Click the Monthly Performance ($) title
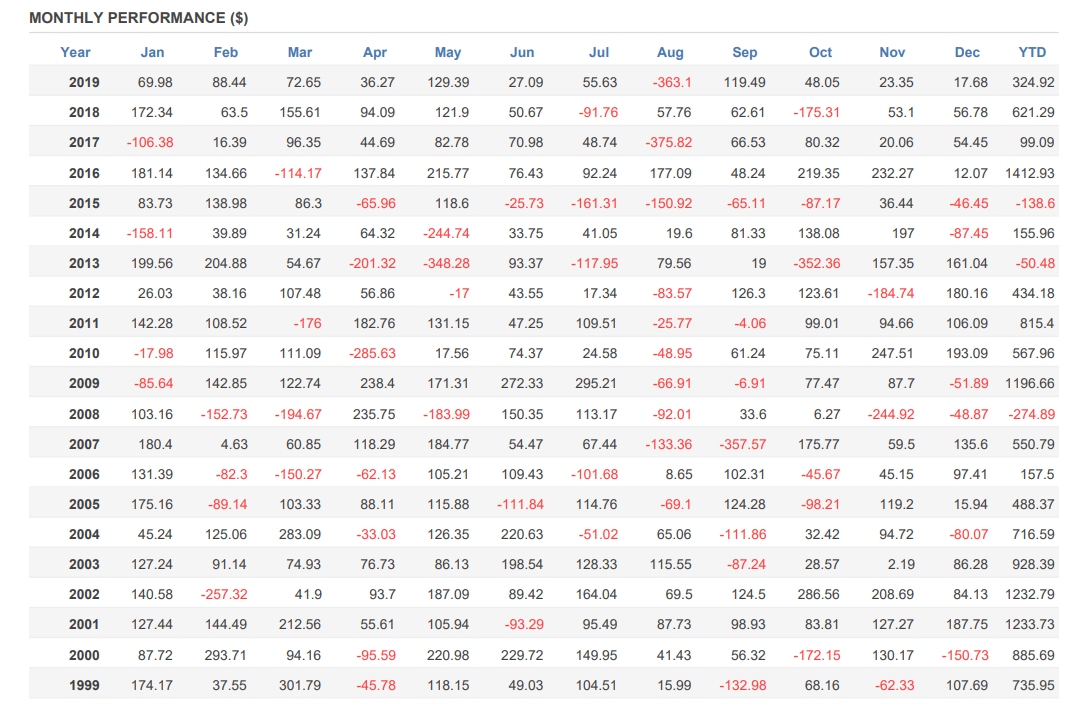Screen dimensions: 1087x708 (139, 18)
